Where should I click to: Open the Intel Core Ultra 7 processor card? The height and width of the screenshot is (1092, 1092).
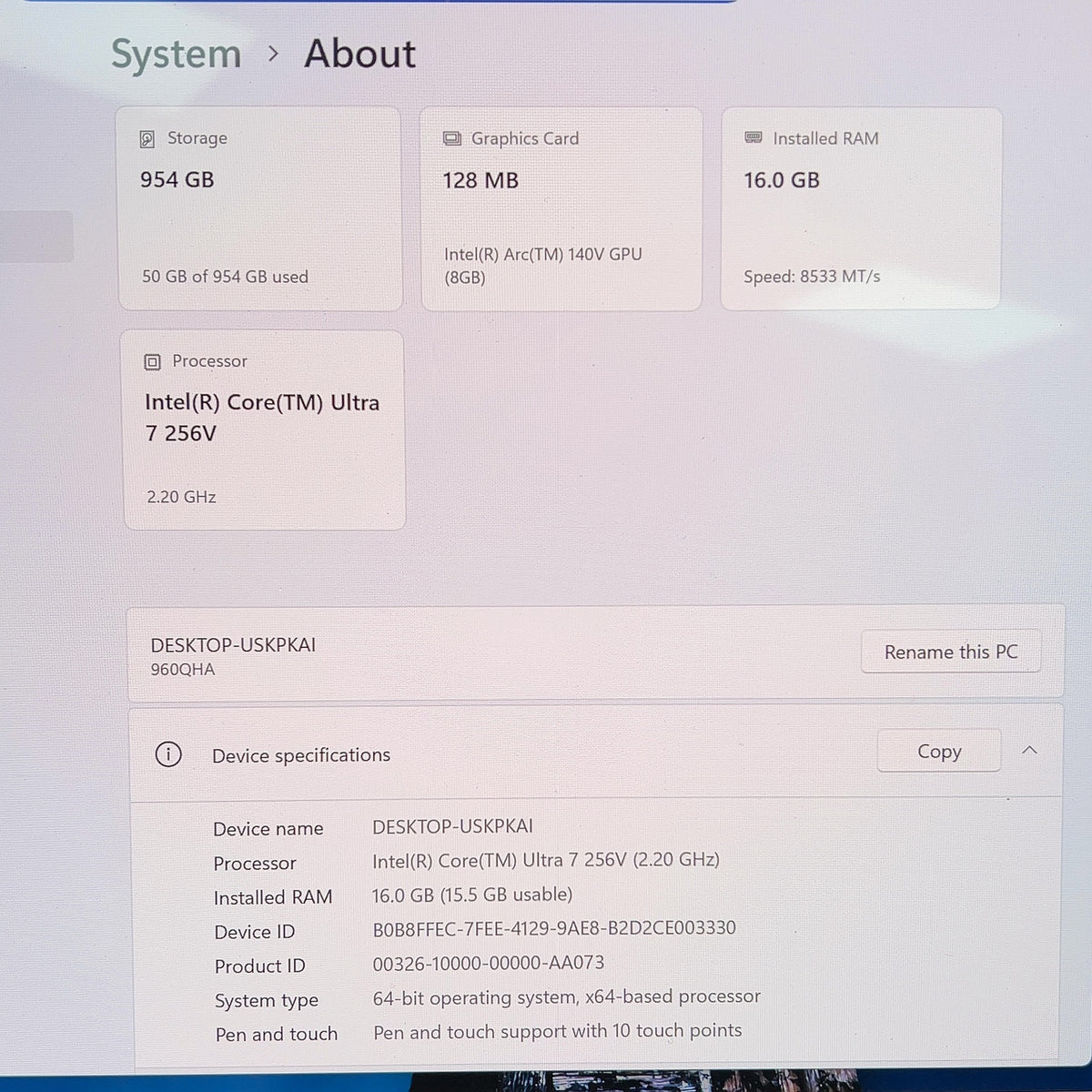click(x=264, y=430)
